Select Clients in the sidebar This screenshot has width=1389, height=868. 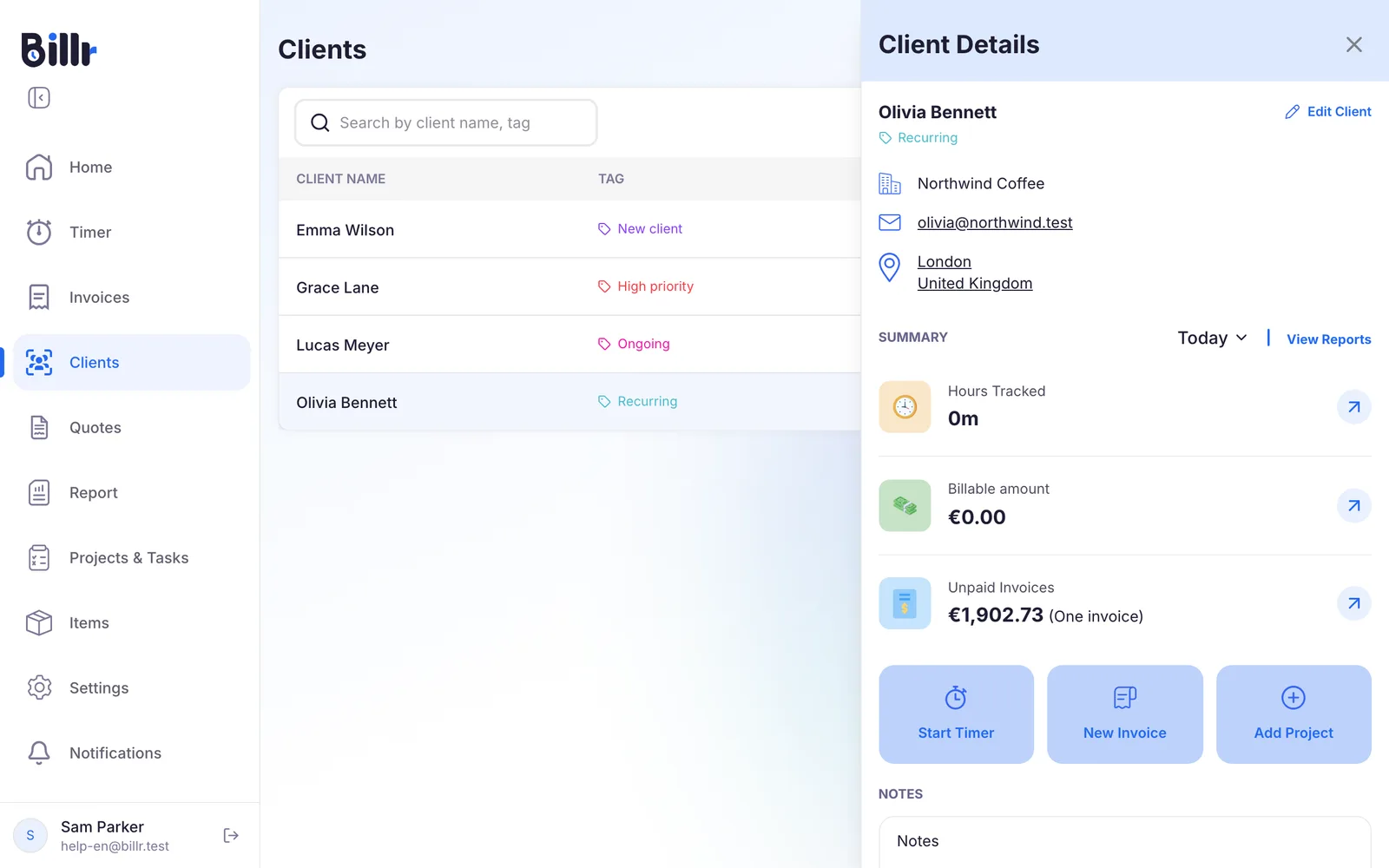click(132, 362)
